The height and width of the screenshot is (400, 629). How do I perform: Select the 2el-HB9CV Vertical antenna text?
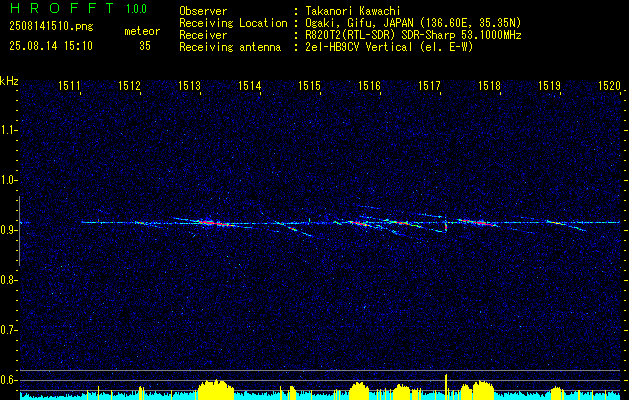tap(389, 47)
